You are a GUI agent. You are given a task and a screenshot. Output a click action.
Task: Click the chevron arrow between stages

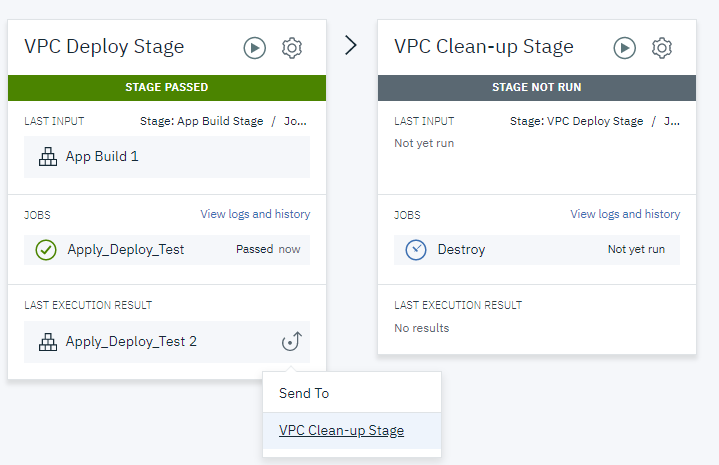click(350, 46)
